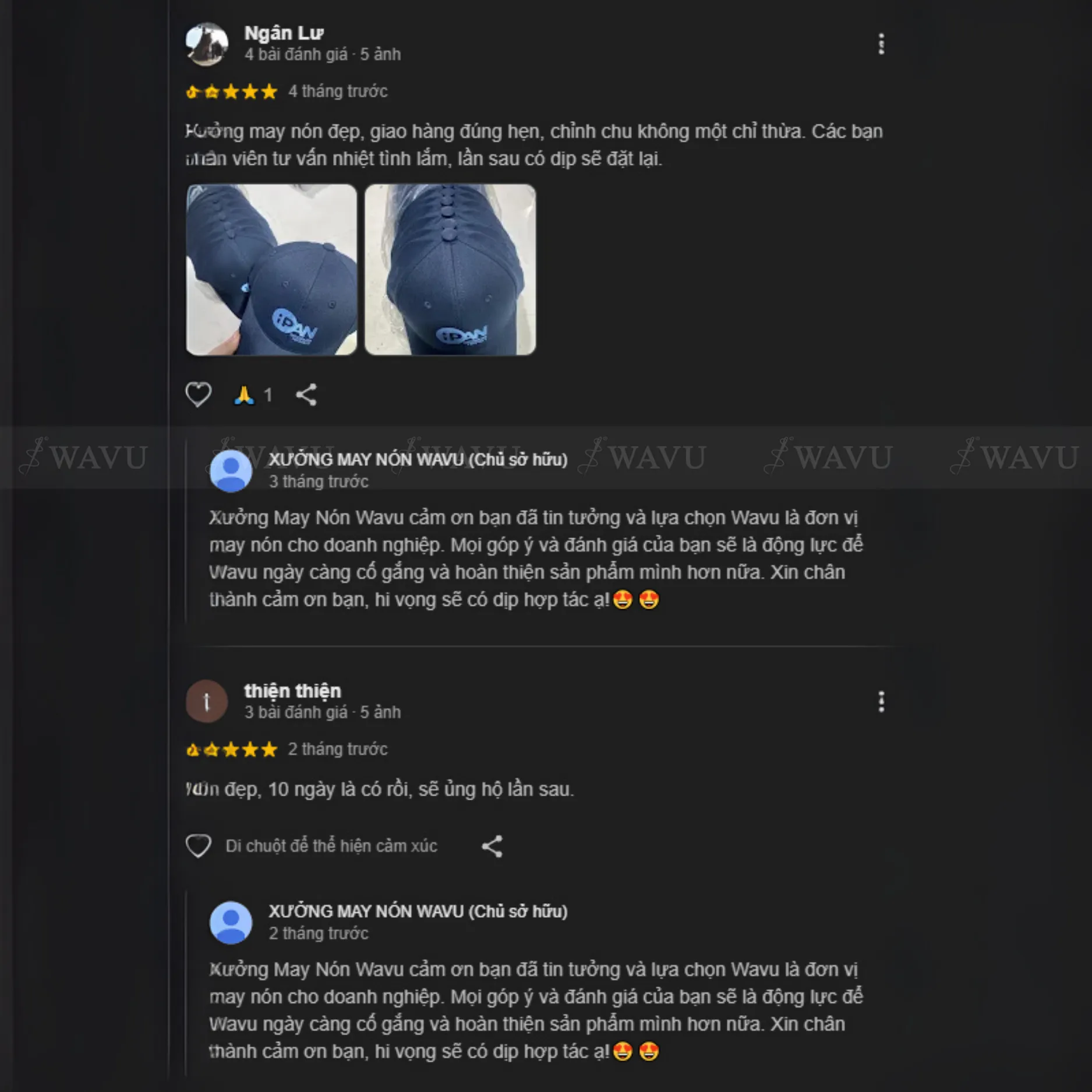This screenshot has height=1092, width=1092.
Task: Share thiện thiện's review
Action: [x=492, y=846]
